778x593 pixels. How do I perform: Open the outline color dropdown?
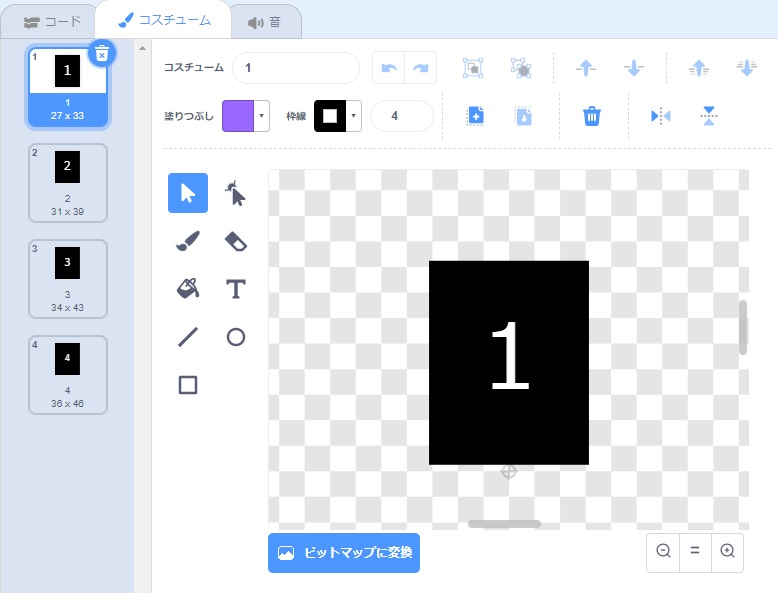[354, 116]
